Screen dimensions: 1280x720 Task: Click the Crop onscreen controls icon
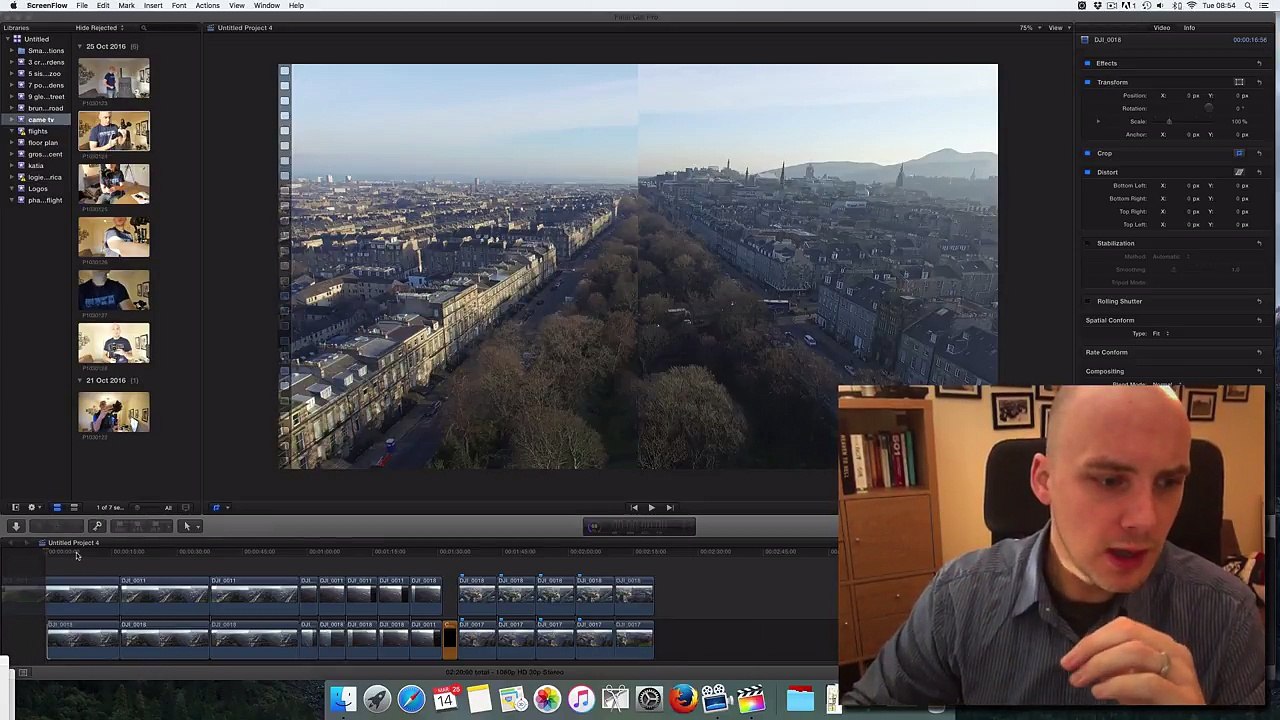[x=1239, y=153]
